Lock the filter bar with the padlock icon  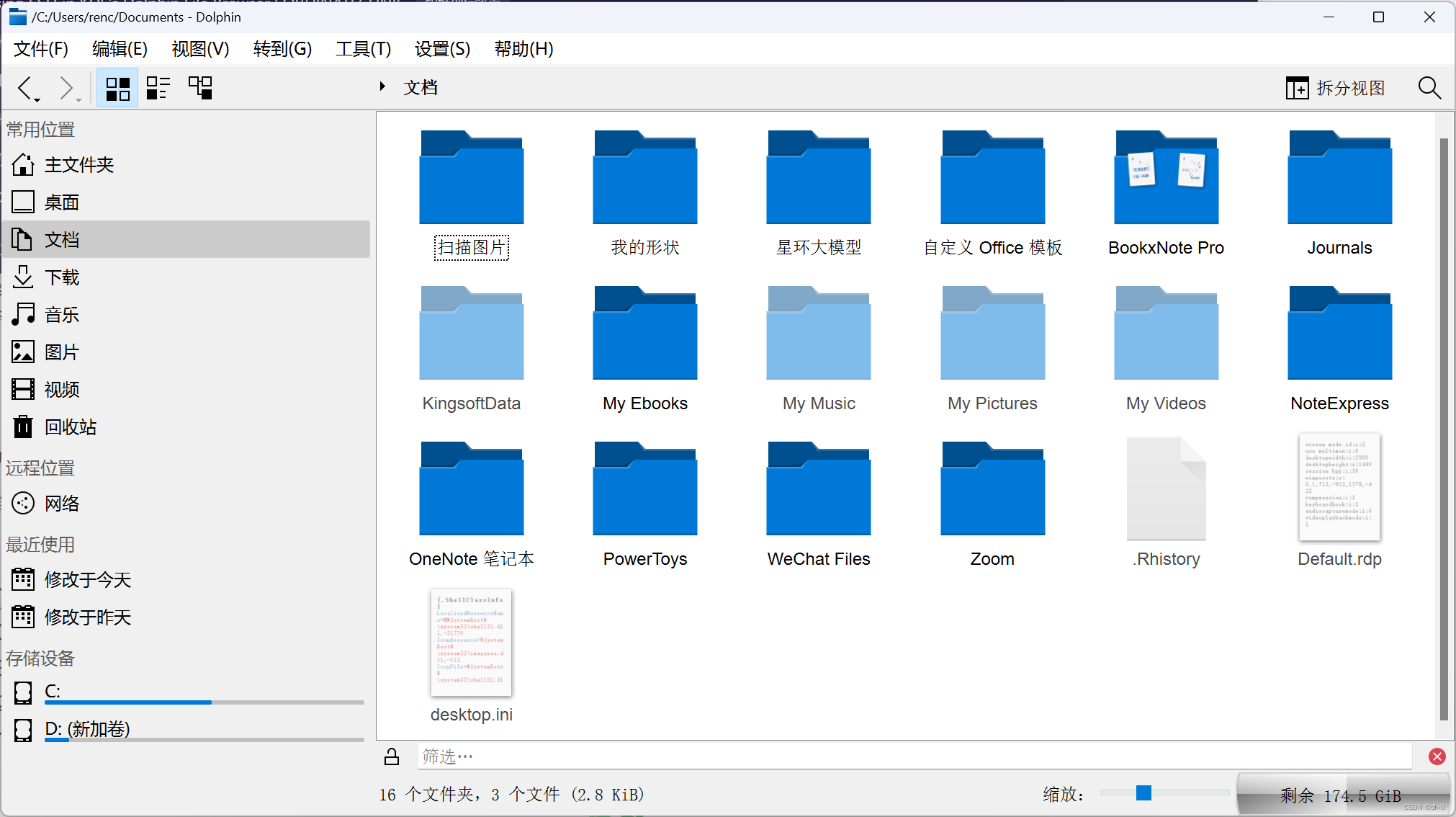(x=392, y=756)
